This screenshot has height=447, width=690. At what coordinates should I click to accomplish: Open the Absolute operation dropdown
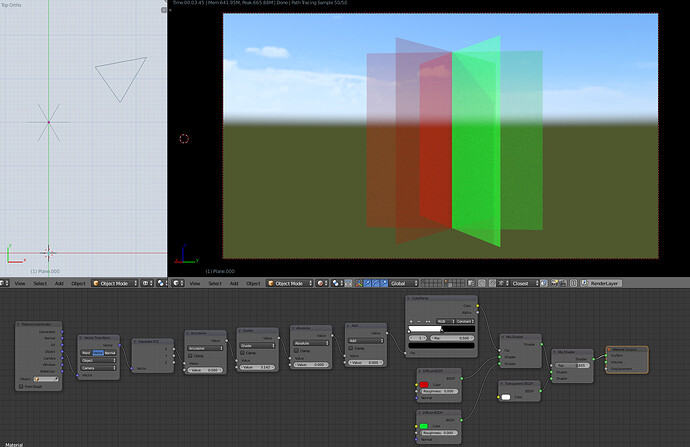pos(311,343)
